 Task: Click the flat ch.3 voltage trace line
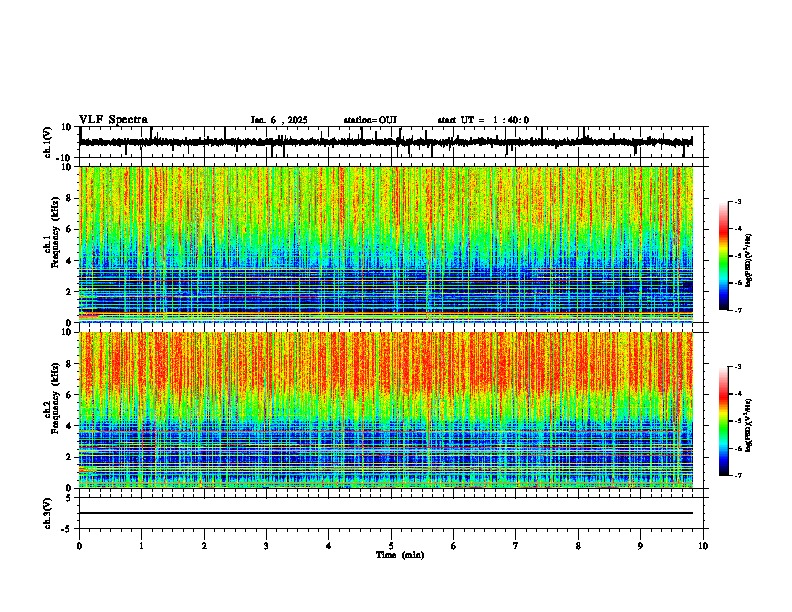(386, 513)
